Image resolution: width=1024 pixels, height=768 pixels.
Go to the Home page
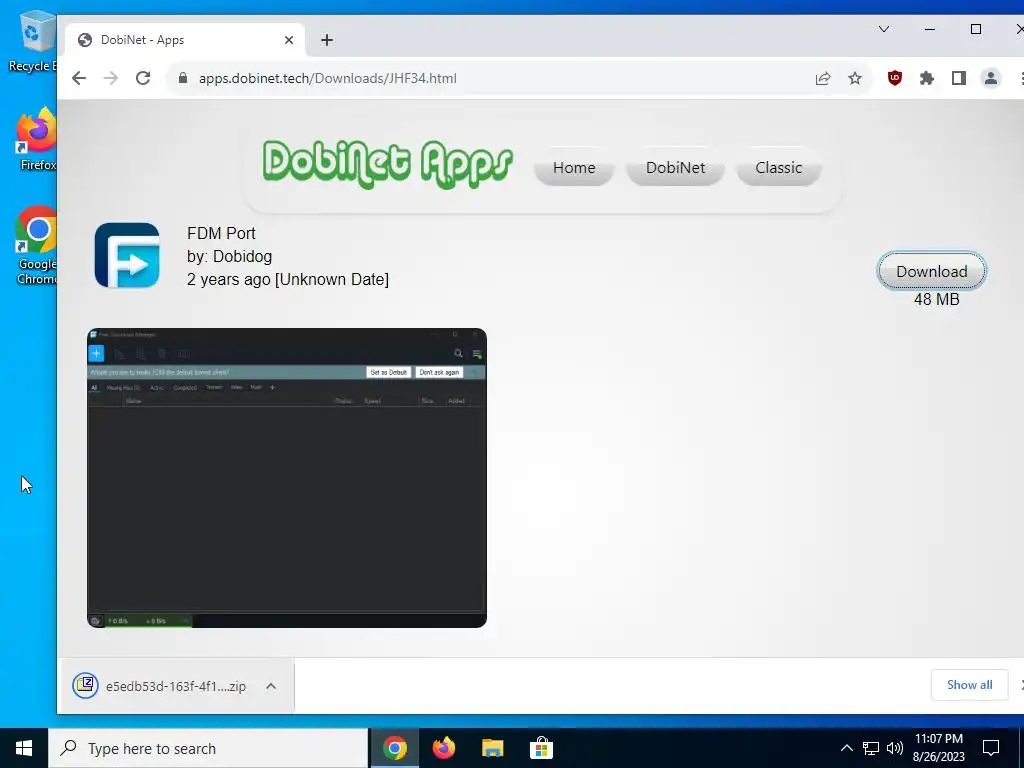[574, 168]
